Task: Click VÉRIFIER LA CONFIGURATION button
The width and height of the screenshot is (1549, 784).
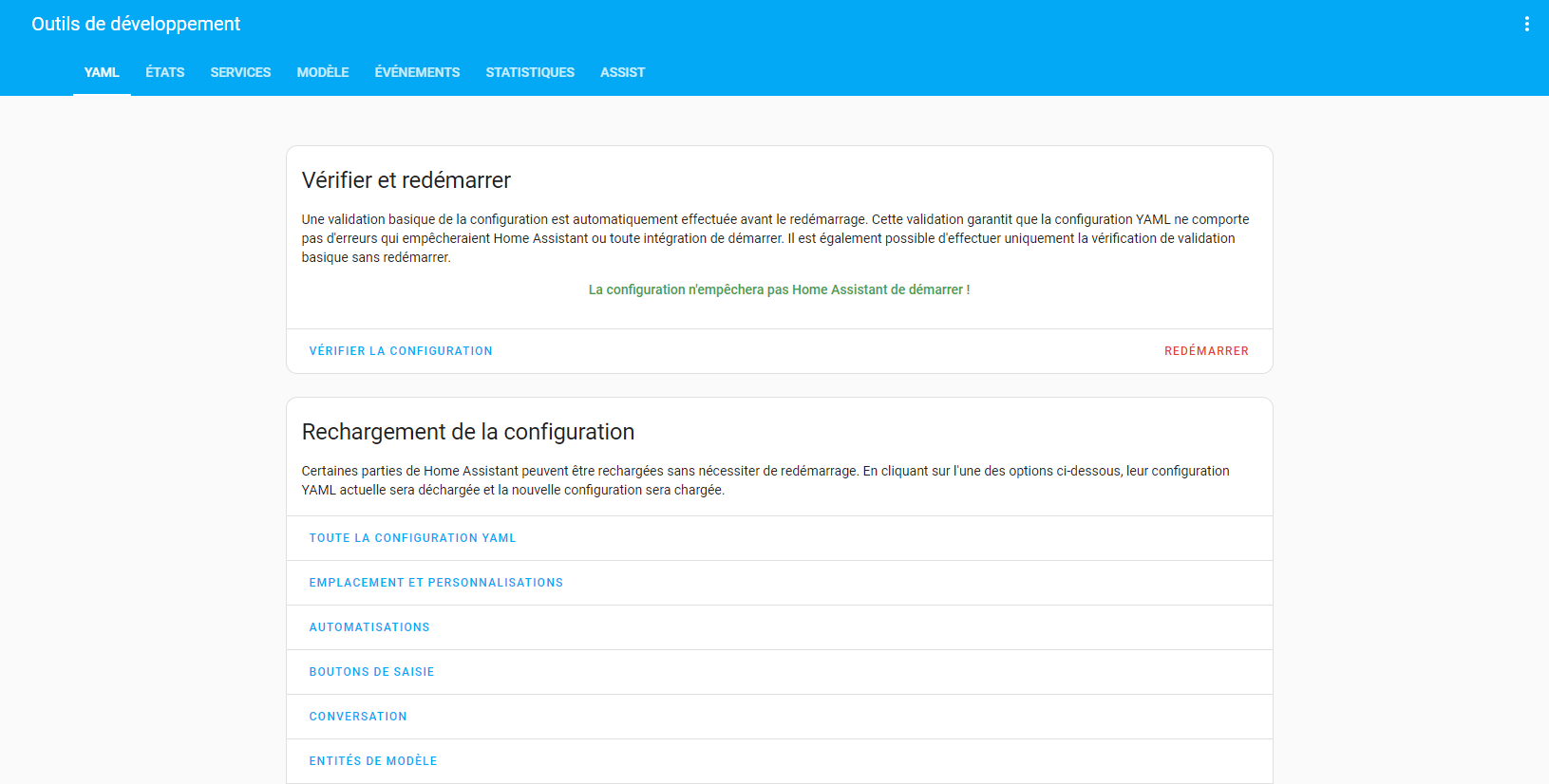Action: click(x=401, y=351)
